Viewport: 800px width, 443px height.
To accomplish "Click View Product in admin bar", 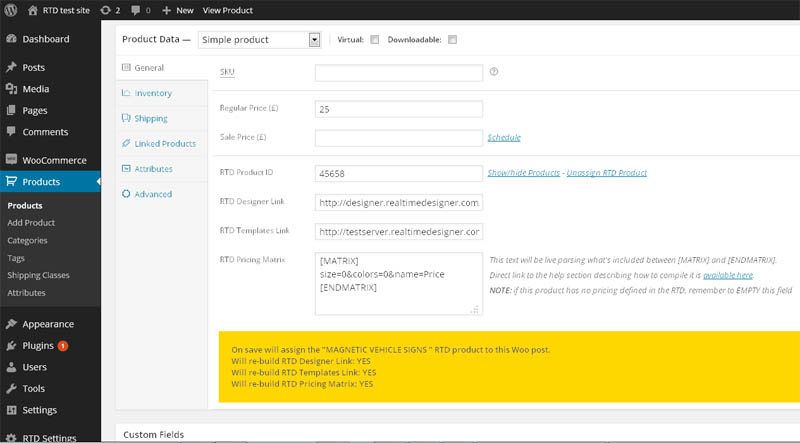I will coord(228,10).
